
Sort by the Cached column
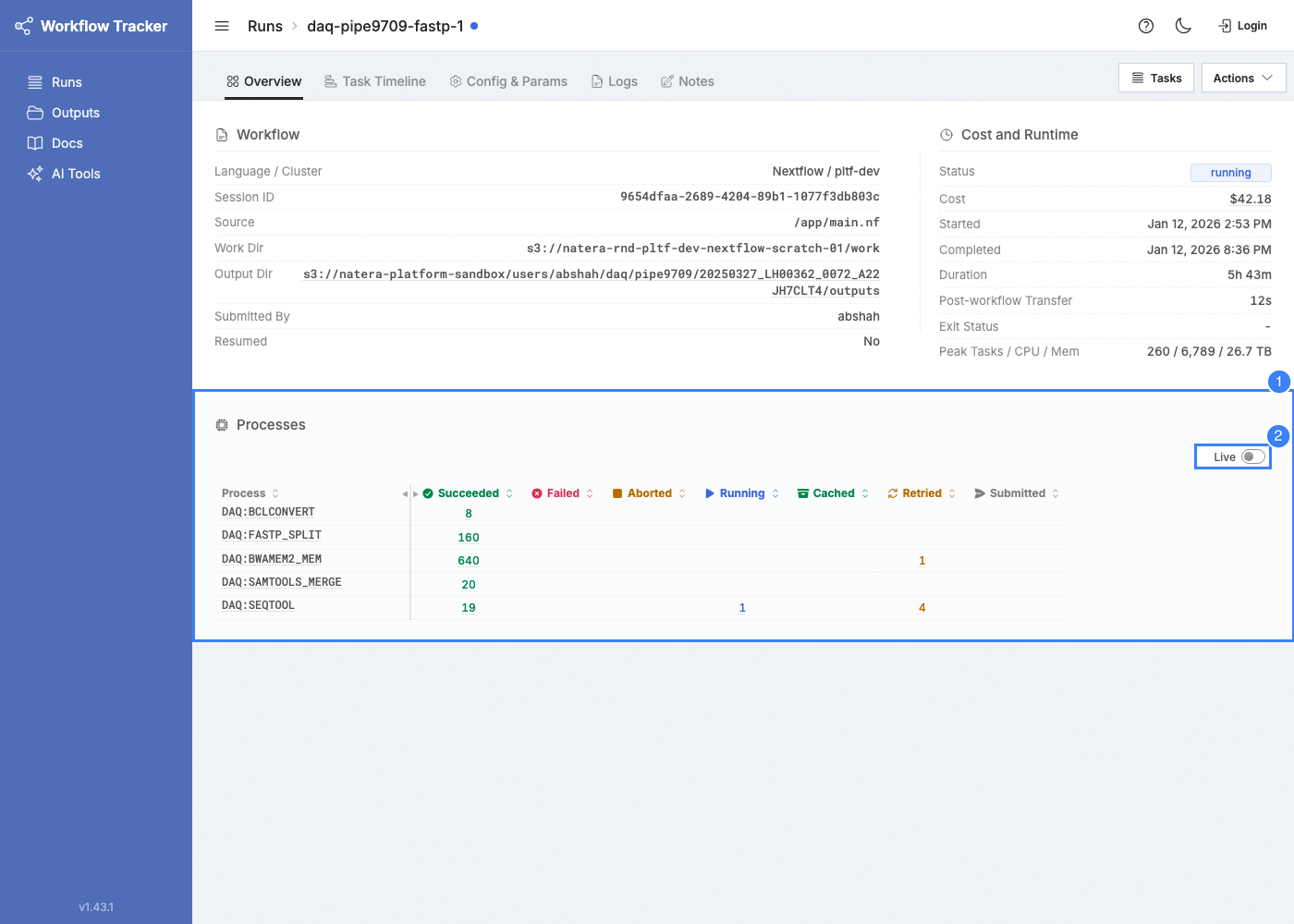coord(865,493)
